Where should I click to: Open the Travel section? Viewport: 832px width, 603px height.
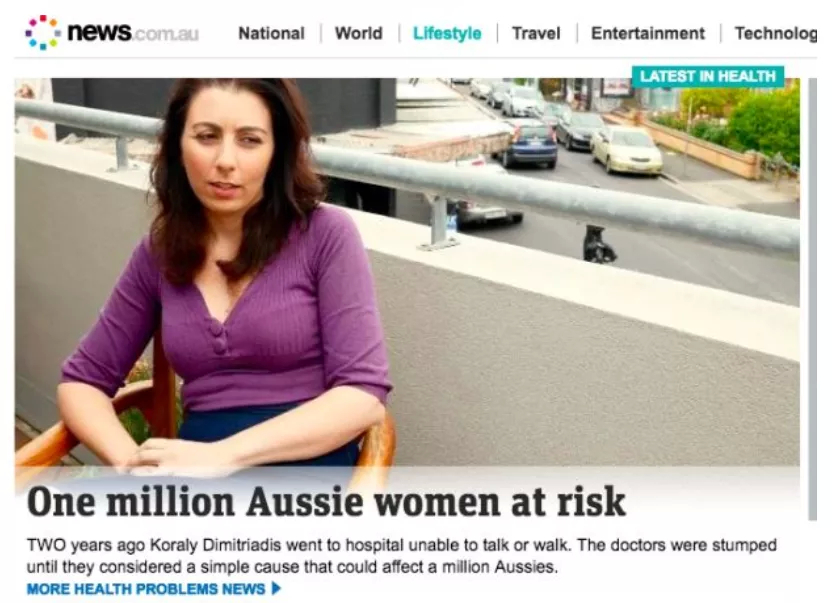[536, 33]
